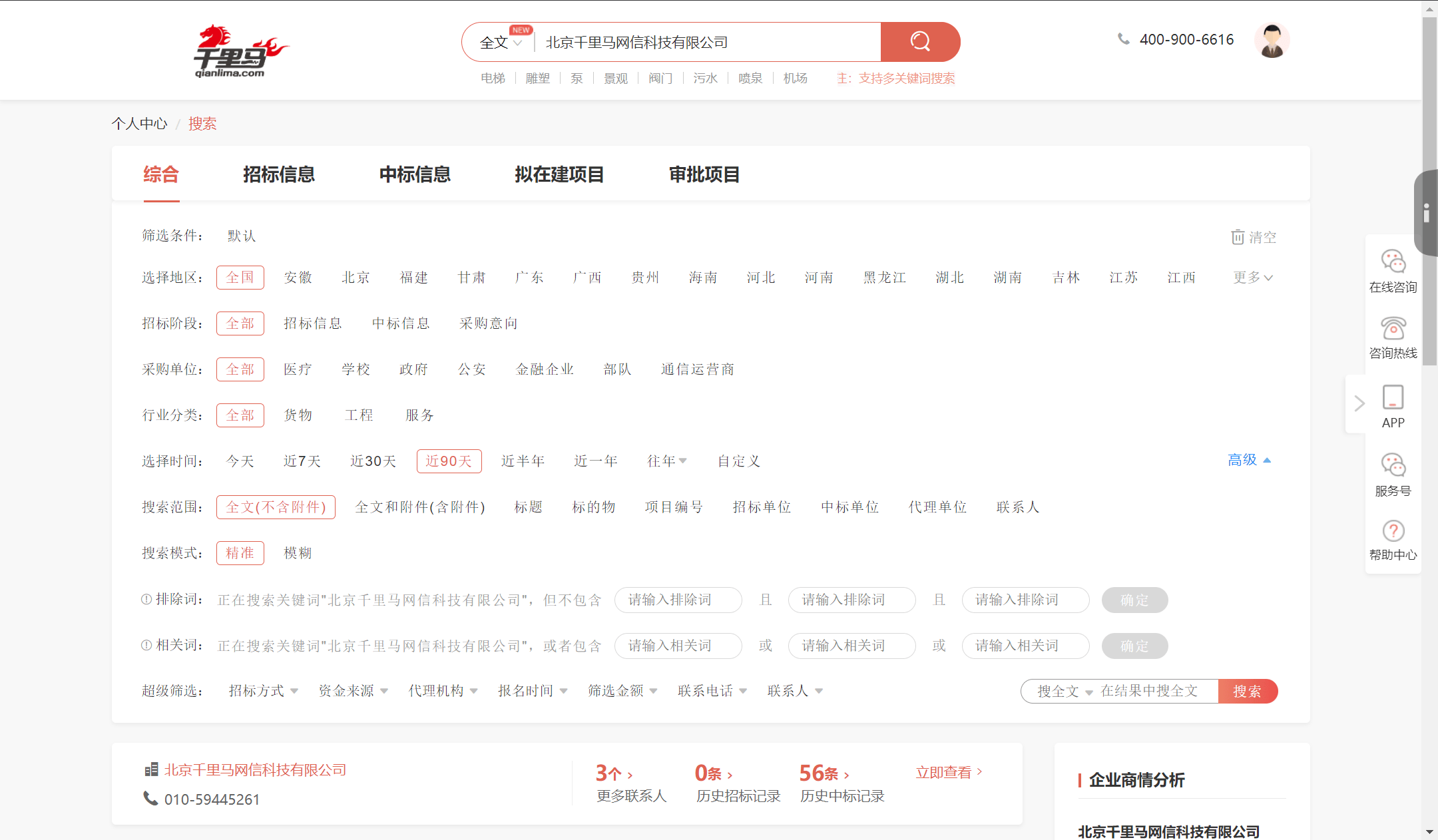Click the phone icon beside 400-900-6616
Image resolution: width=1438 pixels, height=840 pixels.
pyautogui.click(x=1124, y=39)
